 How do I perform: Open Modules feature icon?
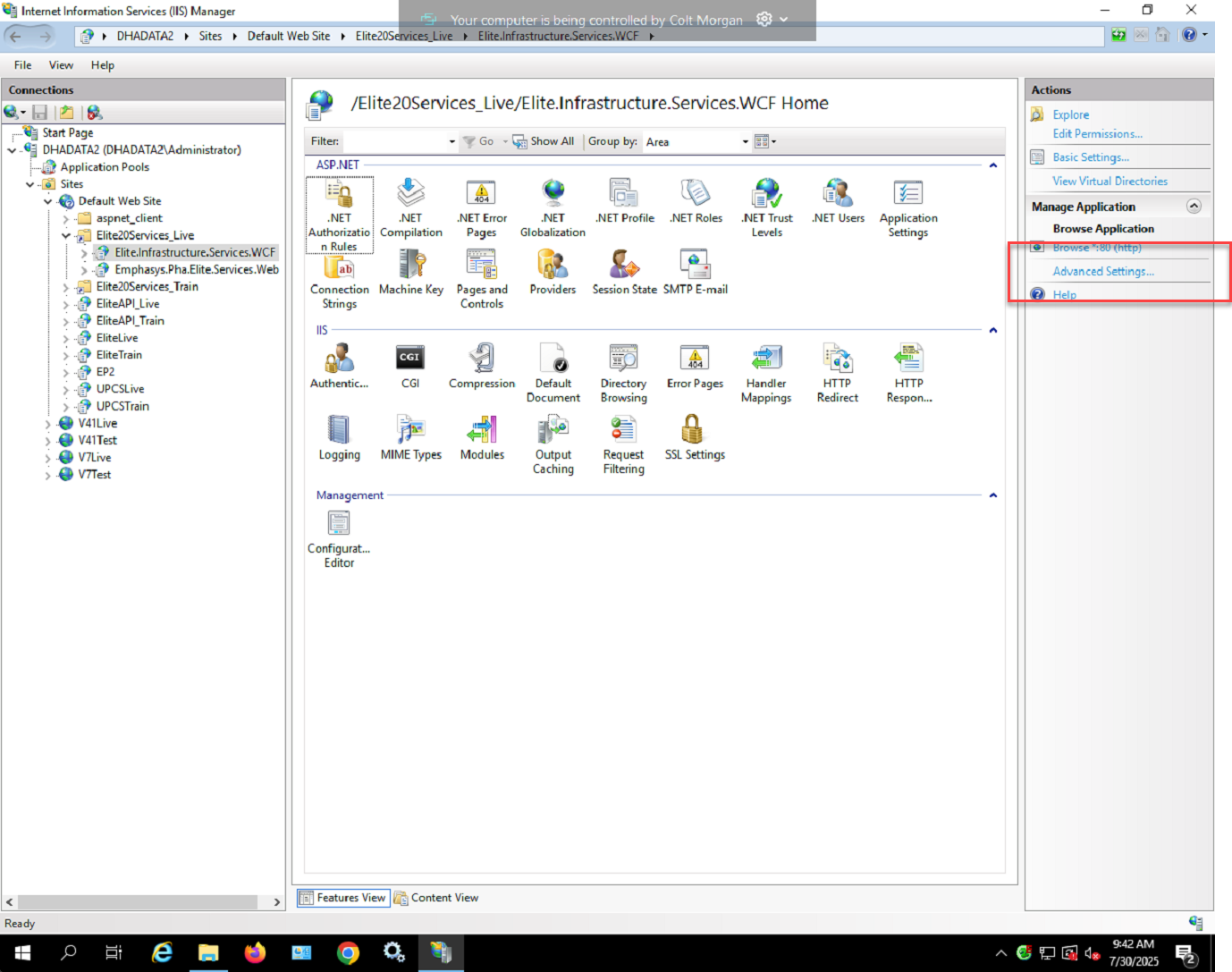click(x=482, y=438)
